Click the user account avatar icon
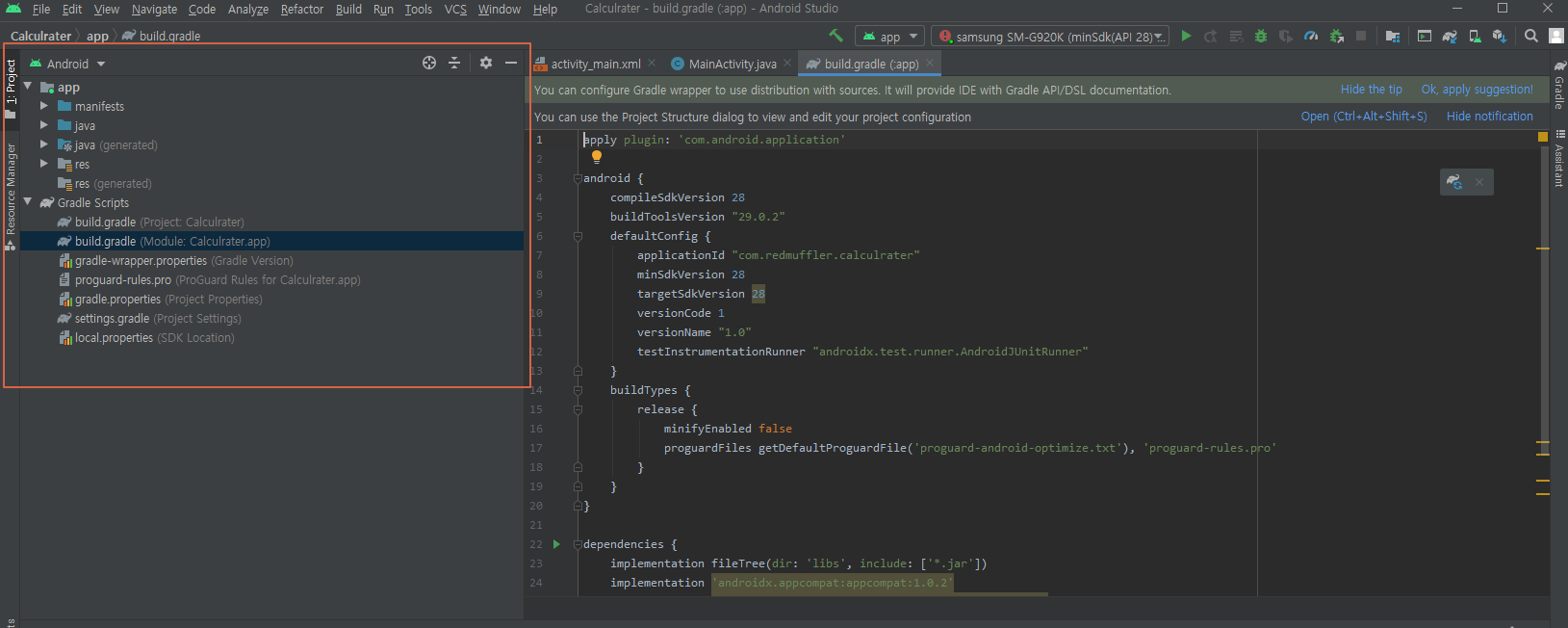The width and height of the screenshot is (1568, 628). tap(1556, 36)
